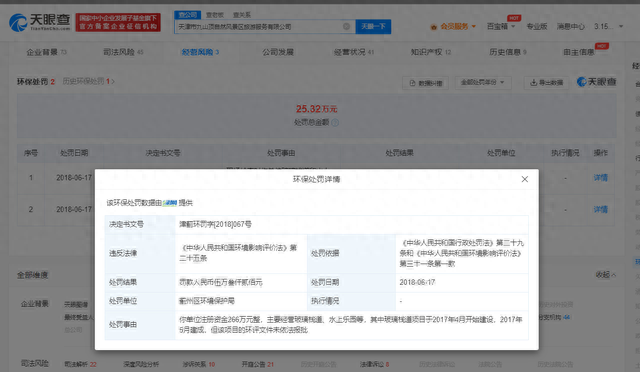Open 法律诉讼 8 link

pyautogui.click(x=374, y=364)
